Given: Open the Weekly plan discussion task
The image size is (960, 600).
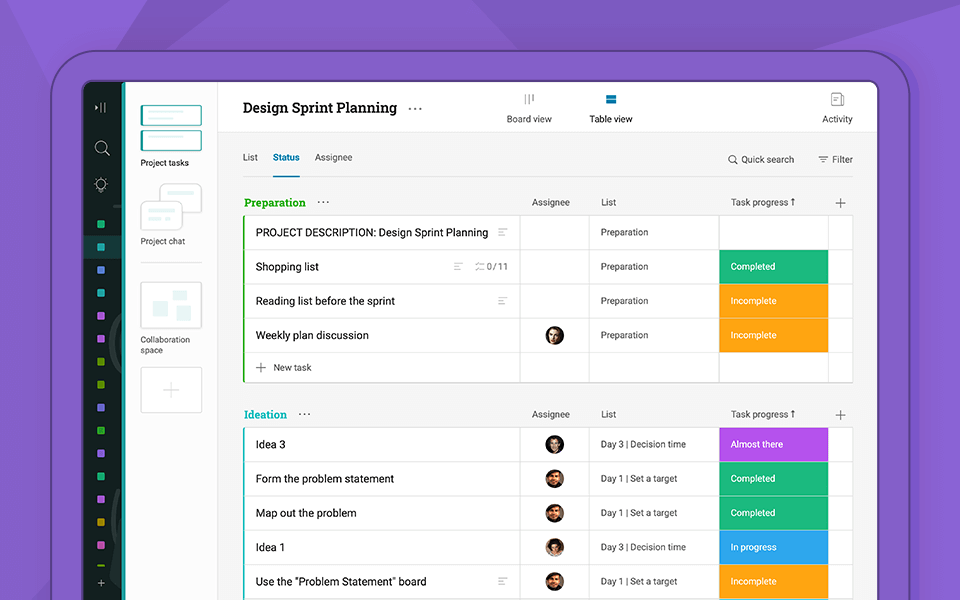Looking at the screenshot, I should click(x=312, y=336).
